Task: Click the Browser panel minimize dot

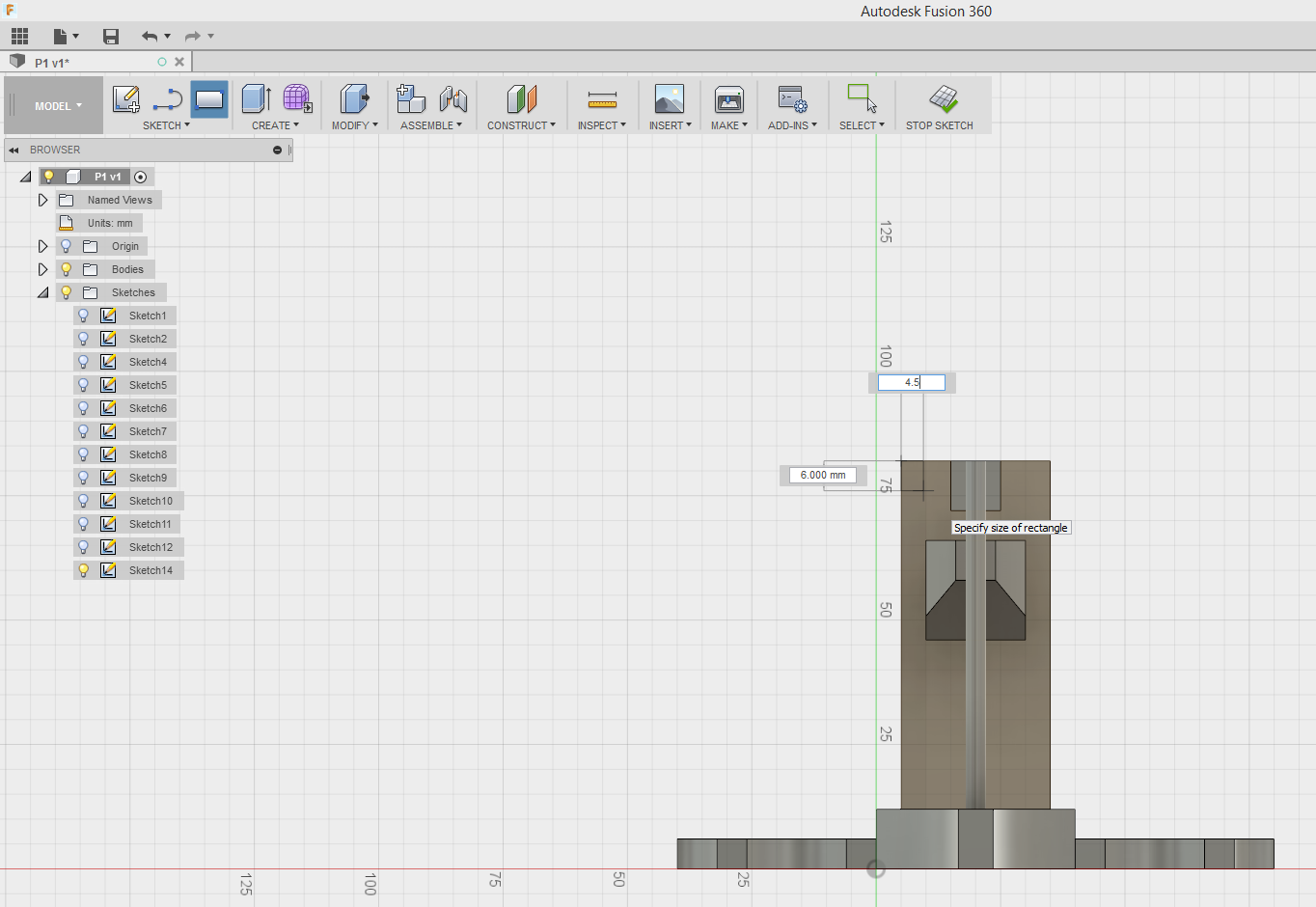Action: [277, 150]
